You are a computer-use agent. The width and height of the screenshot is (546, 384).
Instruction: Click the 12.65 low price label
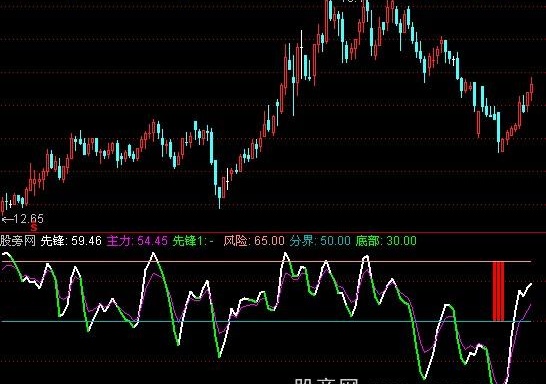pos(23,219)
